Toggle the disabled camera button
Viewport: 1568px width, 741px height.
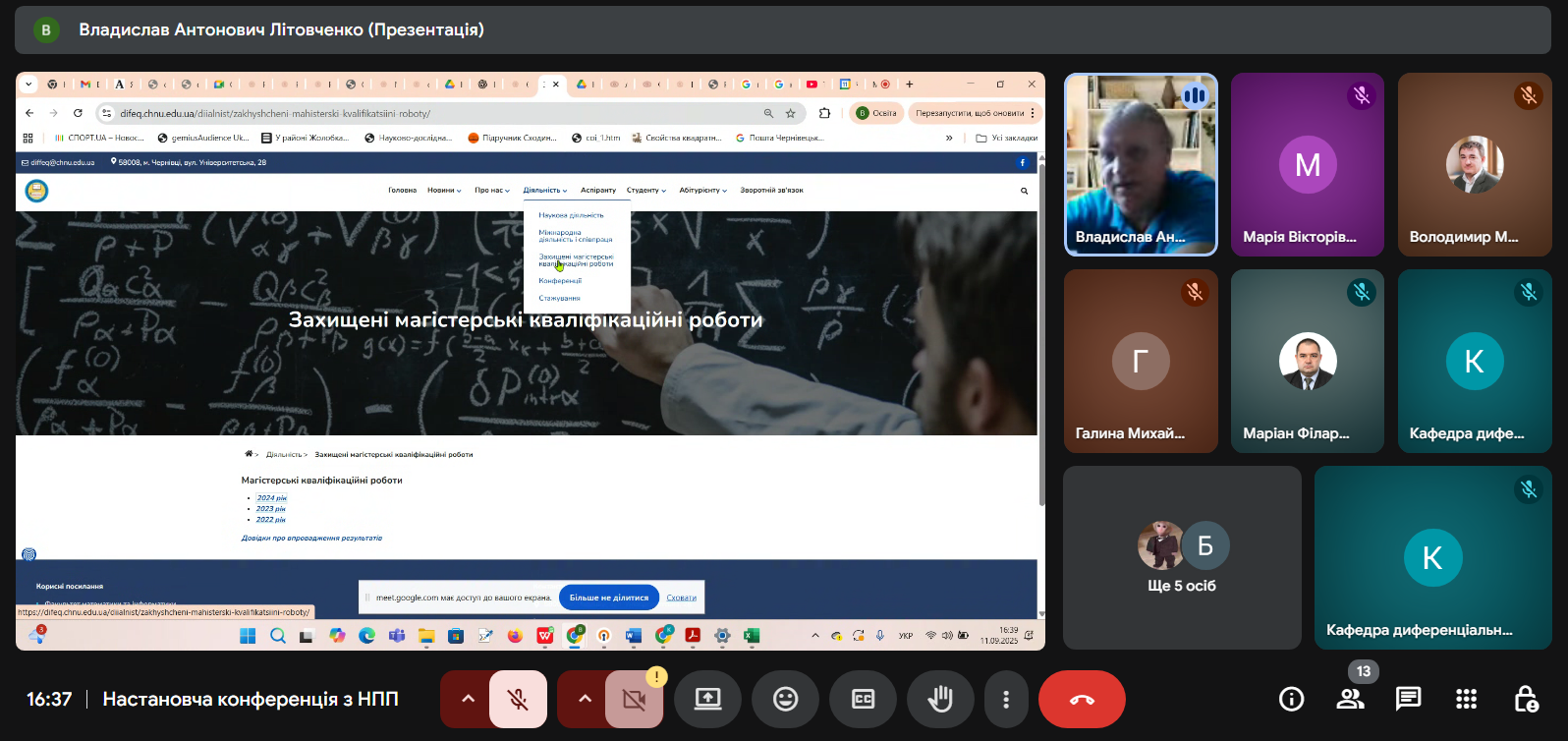[635, 699]
